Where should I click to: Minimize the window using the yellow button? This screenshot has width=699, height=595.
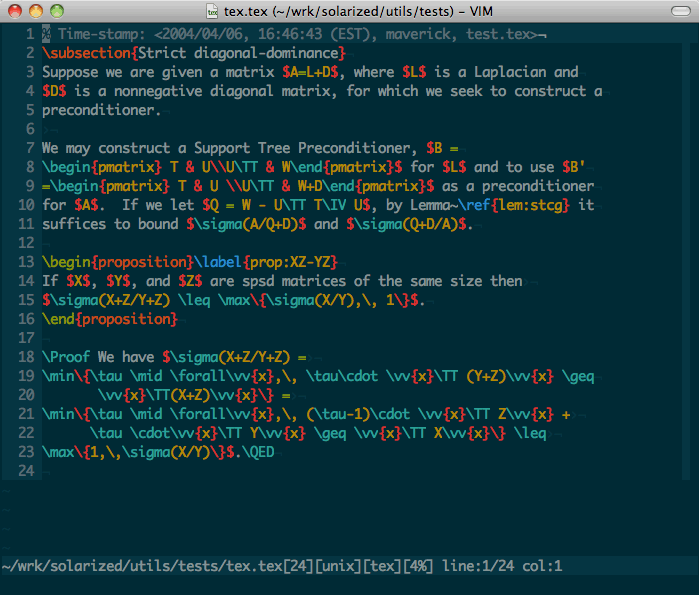(35, 11)
